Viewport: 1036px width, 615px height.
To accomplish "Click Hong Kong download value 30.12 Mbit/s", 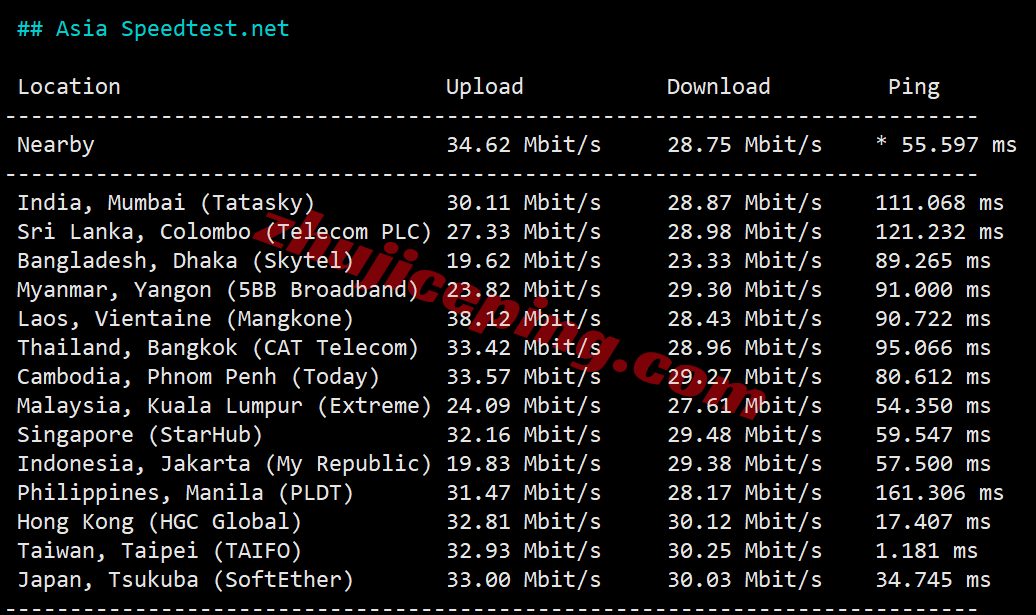I will coord(745,523).
